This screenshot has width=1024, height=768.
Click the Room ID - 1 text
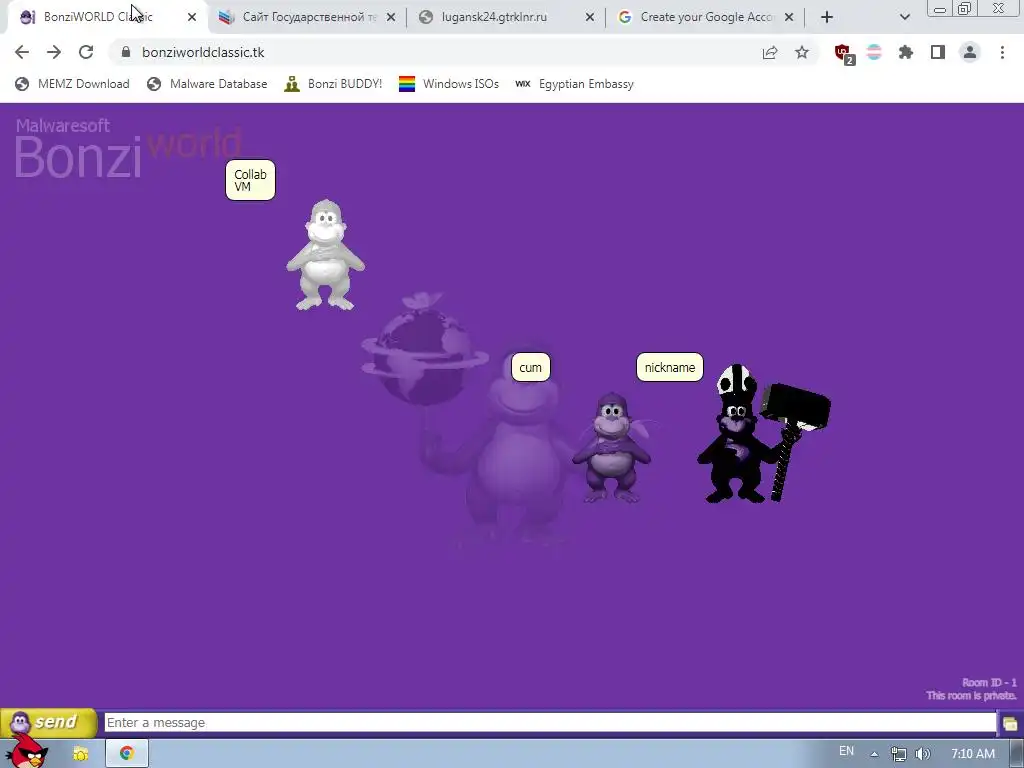[x=989, y=682]
